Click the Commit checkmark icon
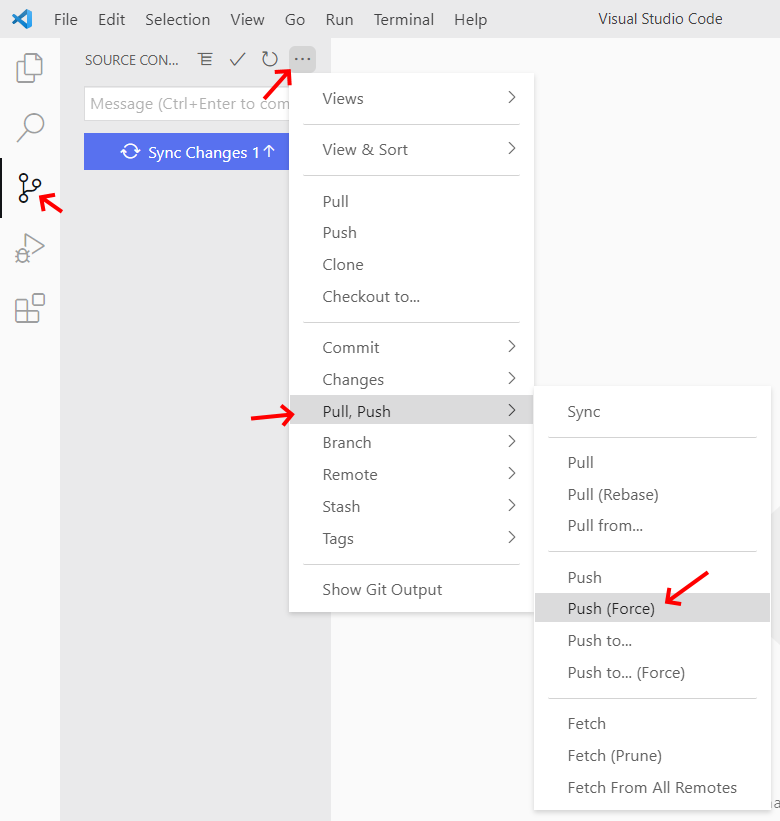 click(237, 60)
